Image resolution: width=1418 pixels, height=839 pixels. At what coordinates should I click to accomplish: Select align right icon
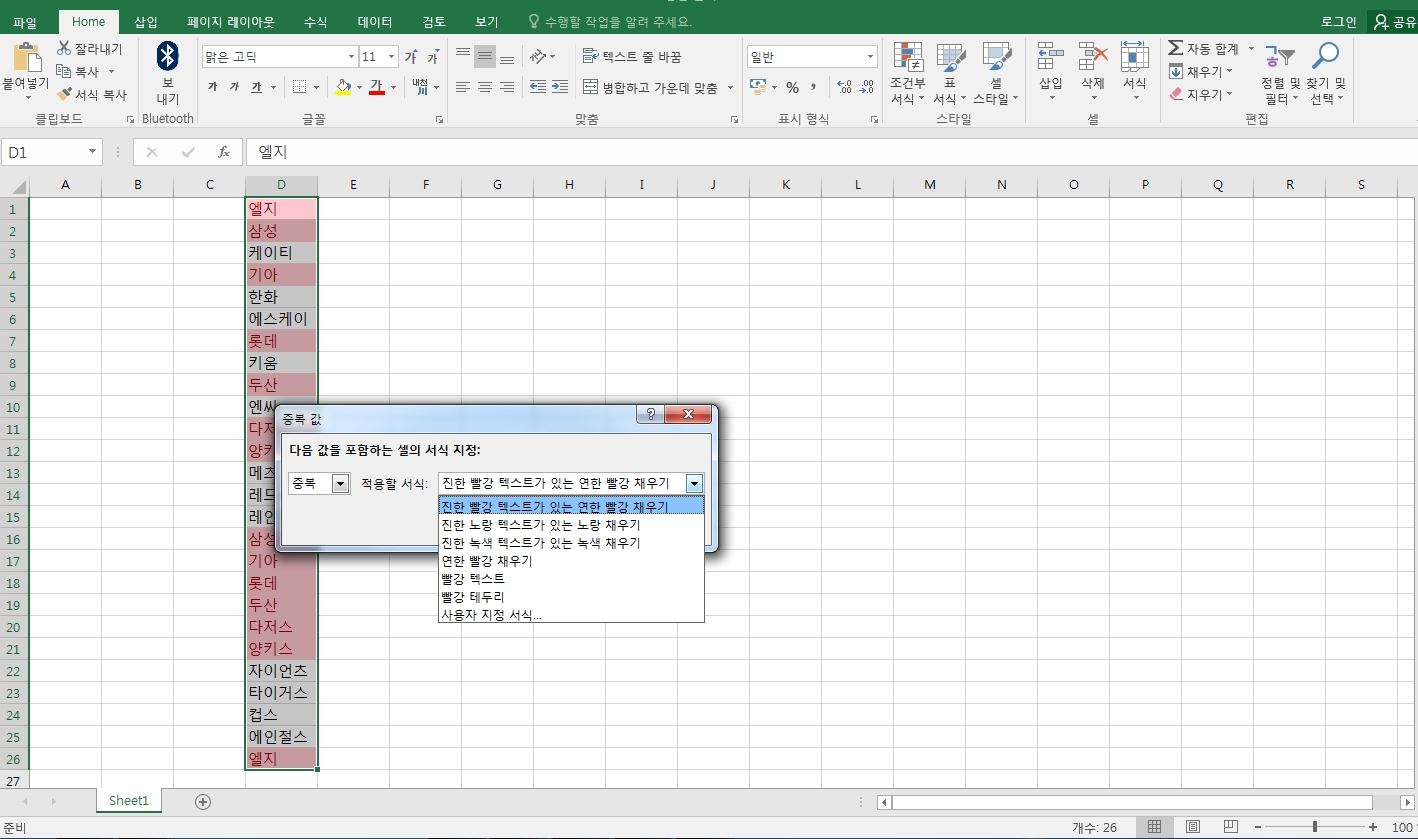point(507,87)
